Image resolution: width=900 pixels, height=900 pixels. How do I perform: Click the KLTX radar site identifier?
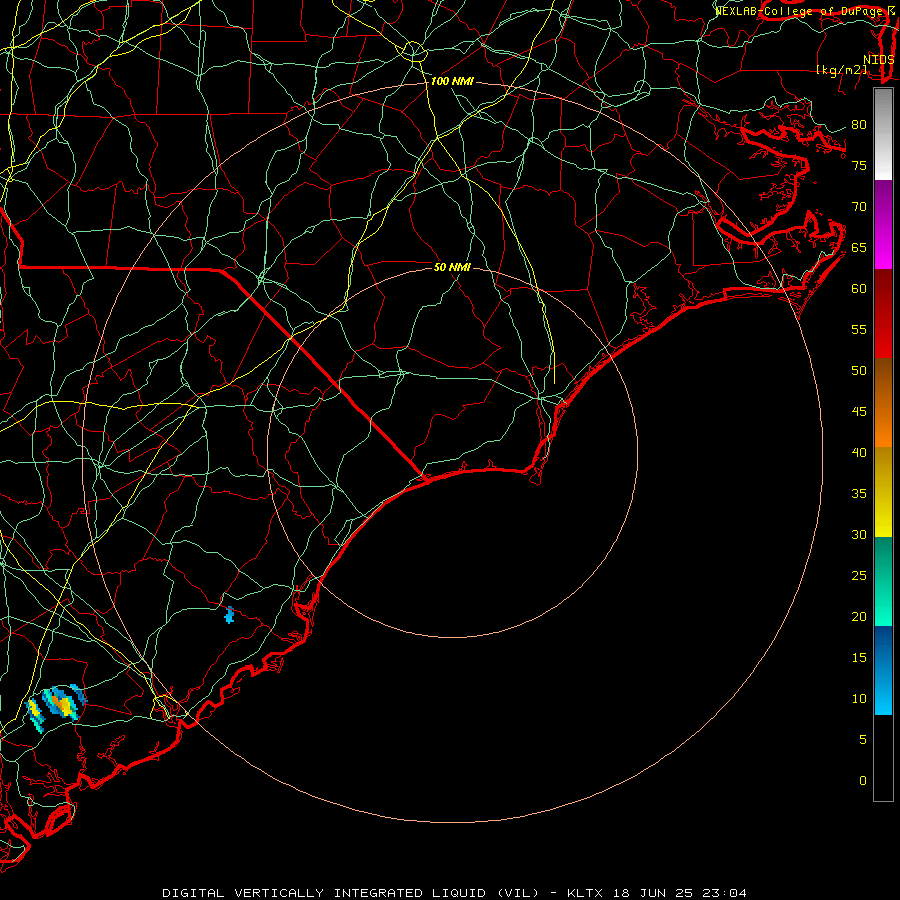[585, 893]
